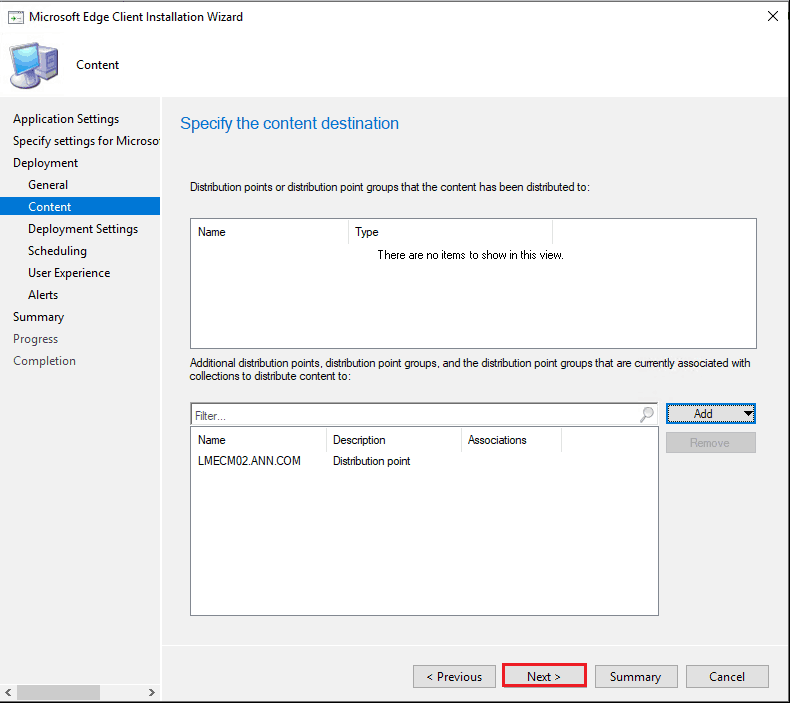790x703 pixels.
Task: Go to the Alerts page
Action: tap(43, 295)
